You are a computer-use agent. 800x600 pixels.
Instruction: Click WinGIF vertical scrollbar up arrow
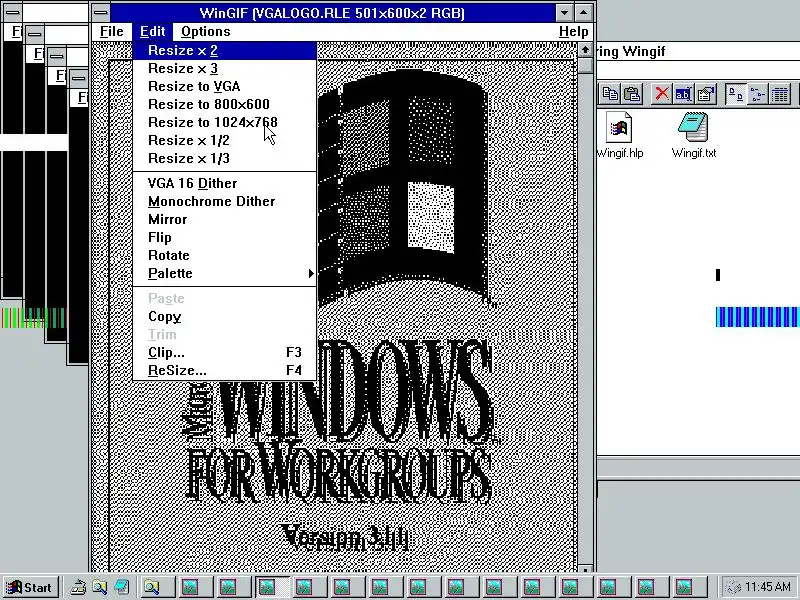pyautogui.click(x=585, y=50)
